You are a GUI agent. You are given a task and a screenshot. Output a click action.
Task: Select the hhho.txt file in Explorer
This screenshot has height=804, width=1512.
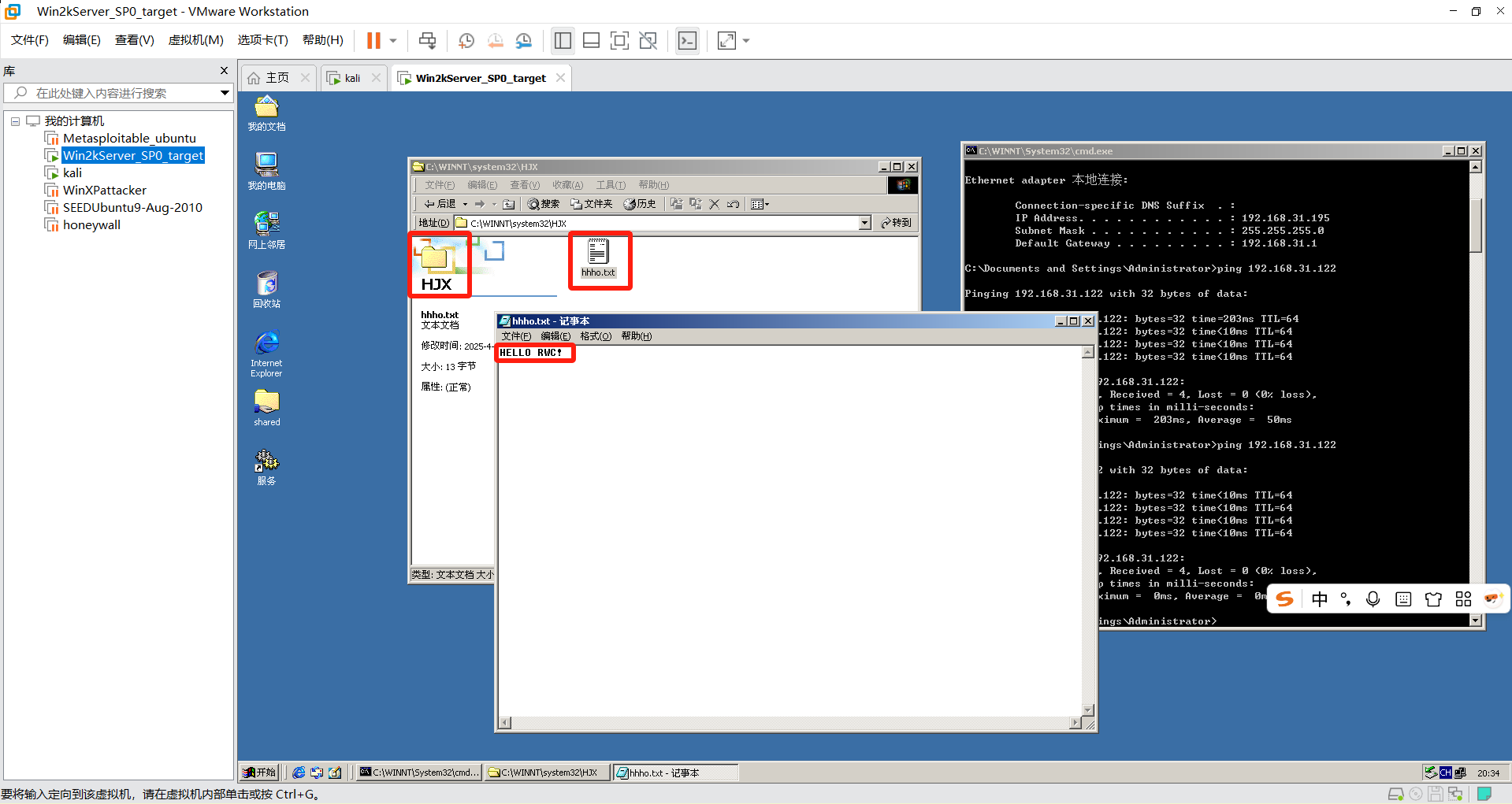[598, 258]
